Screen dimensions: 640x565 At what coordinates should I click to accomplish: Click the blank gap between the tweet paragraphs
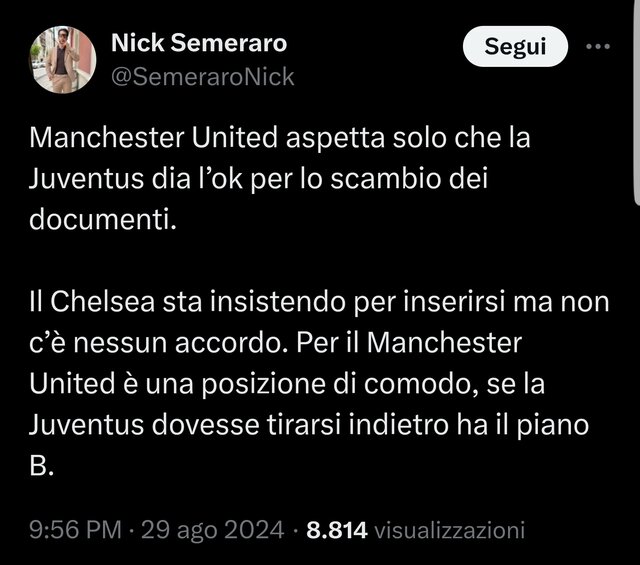click(319, 260)
